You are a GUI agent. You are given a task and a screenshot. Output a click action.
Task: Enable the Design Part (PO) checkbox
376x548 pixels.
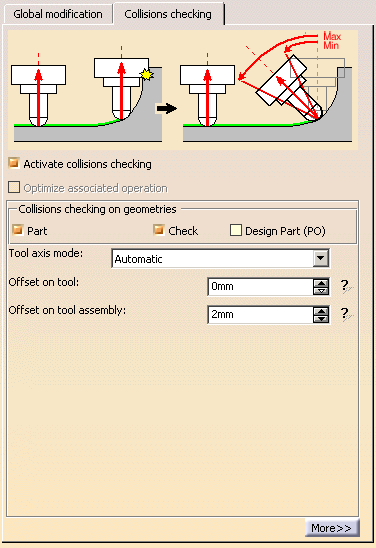[x=236, y=230]
